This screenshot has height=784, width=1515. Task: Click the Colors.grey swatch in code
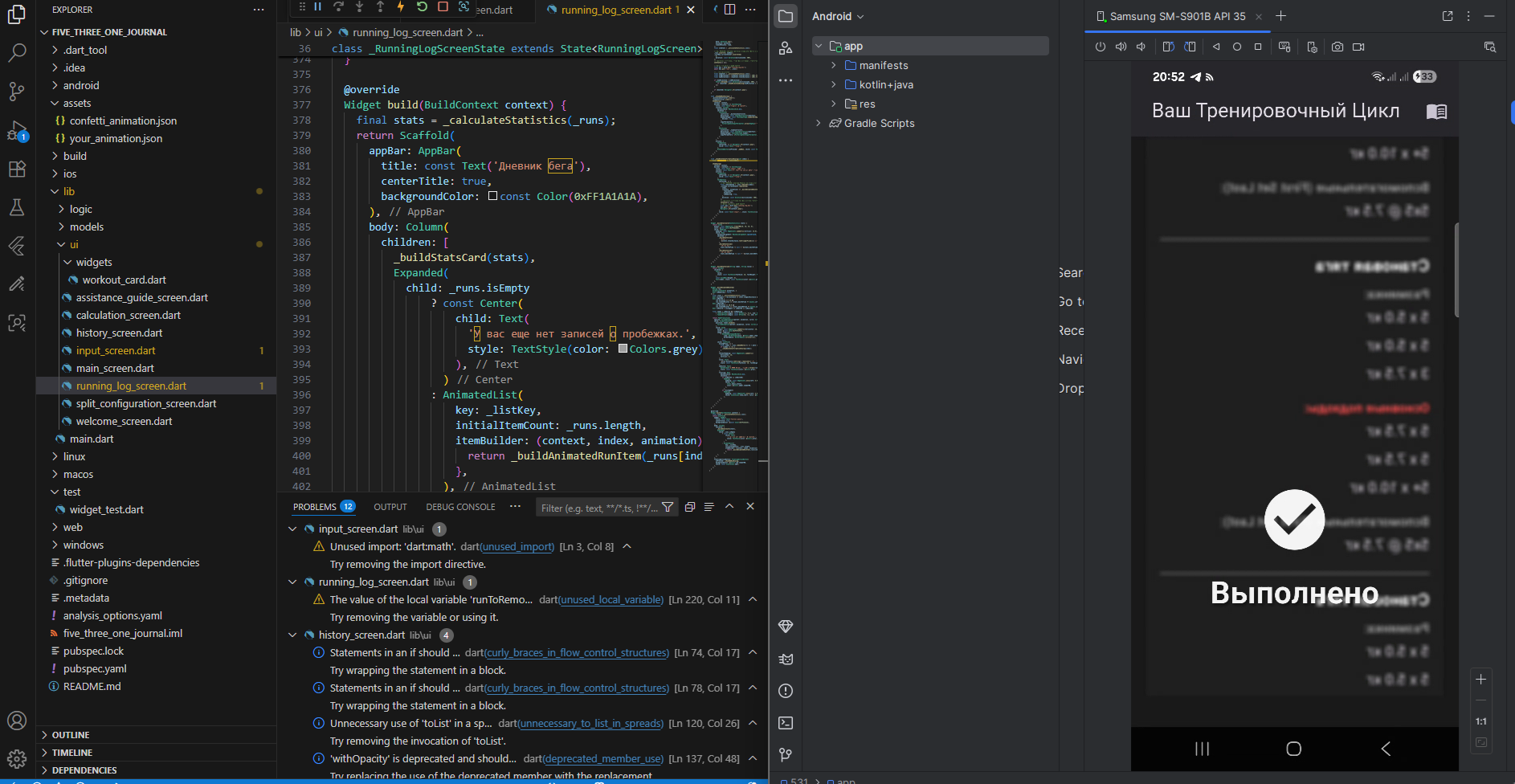(623, 349)
